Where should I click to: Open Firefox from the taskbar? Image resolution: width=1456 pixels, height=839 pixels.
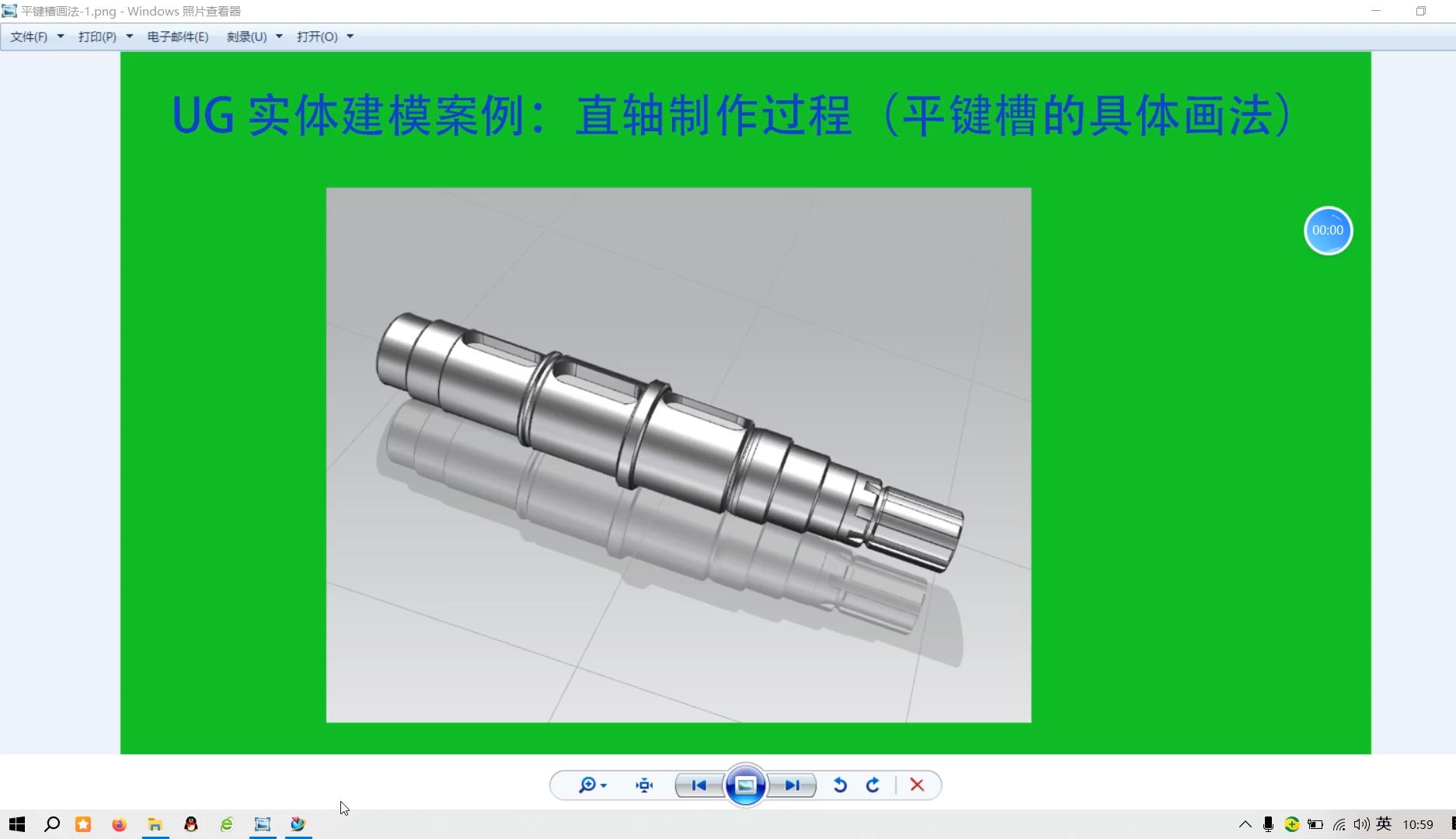(x=119, y=824)
